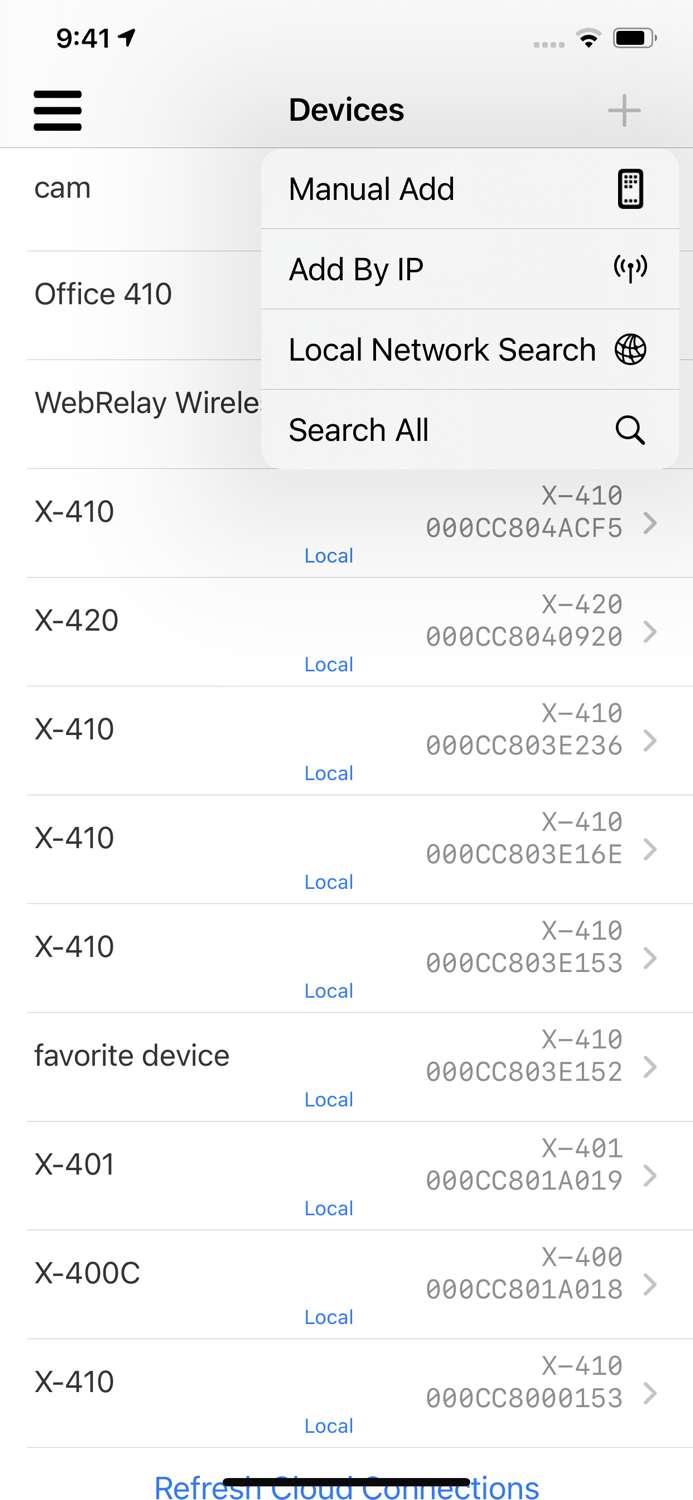
Task: Open the hamburger navigation menu
Action: click(57, 110)
